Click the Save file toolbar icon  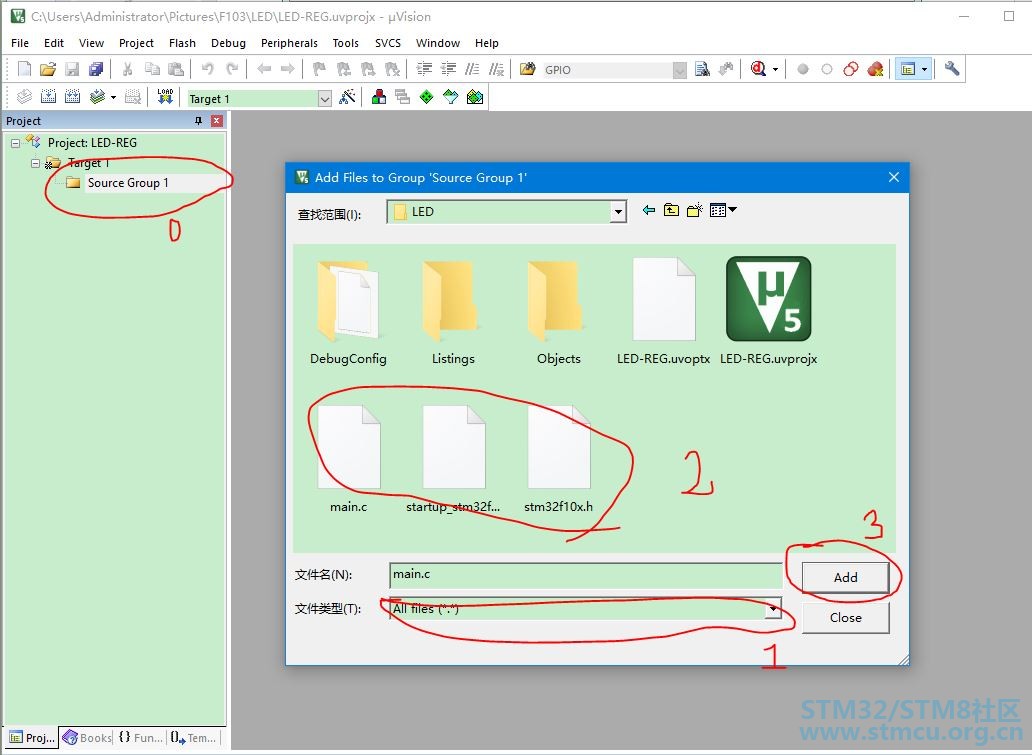72,68
